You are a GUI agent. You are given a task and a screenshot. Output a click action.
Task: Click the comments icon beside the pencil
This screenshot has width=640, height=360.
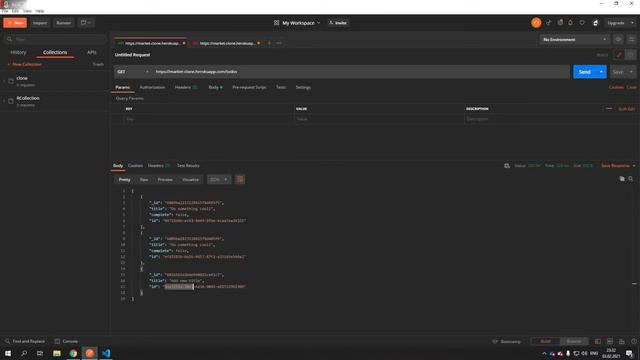point(631,55)
